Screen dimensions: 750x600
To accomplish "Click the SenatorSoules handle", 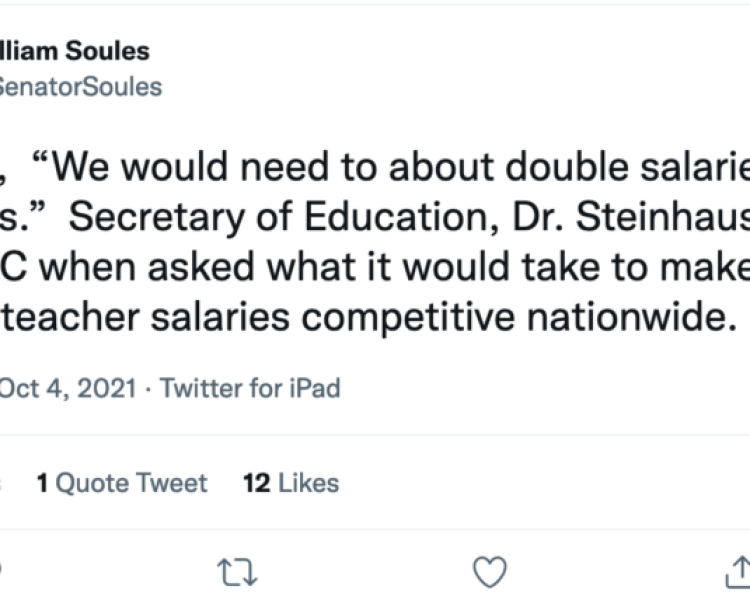I will click(x=80, y=86).
